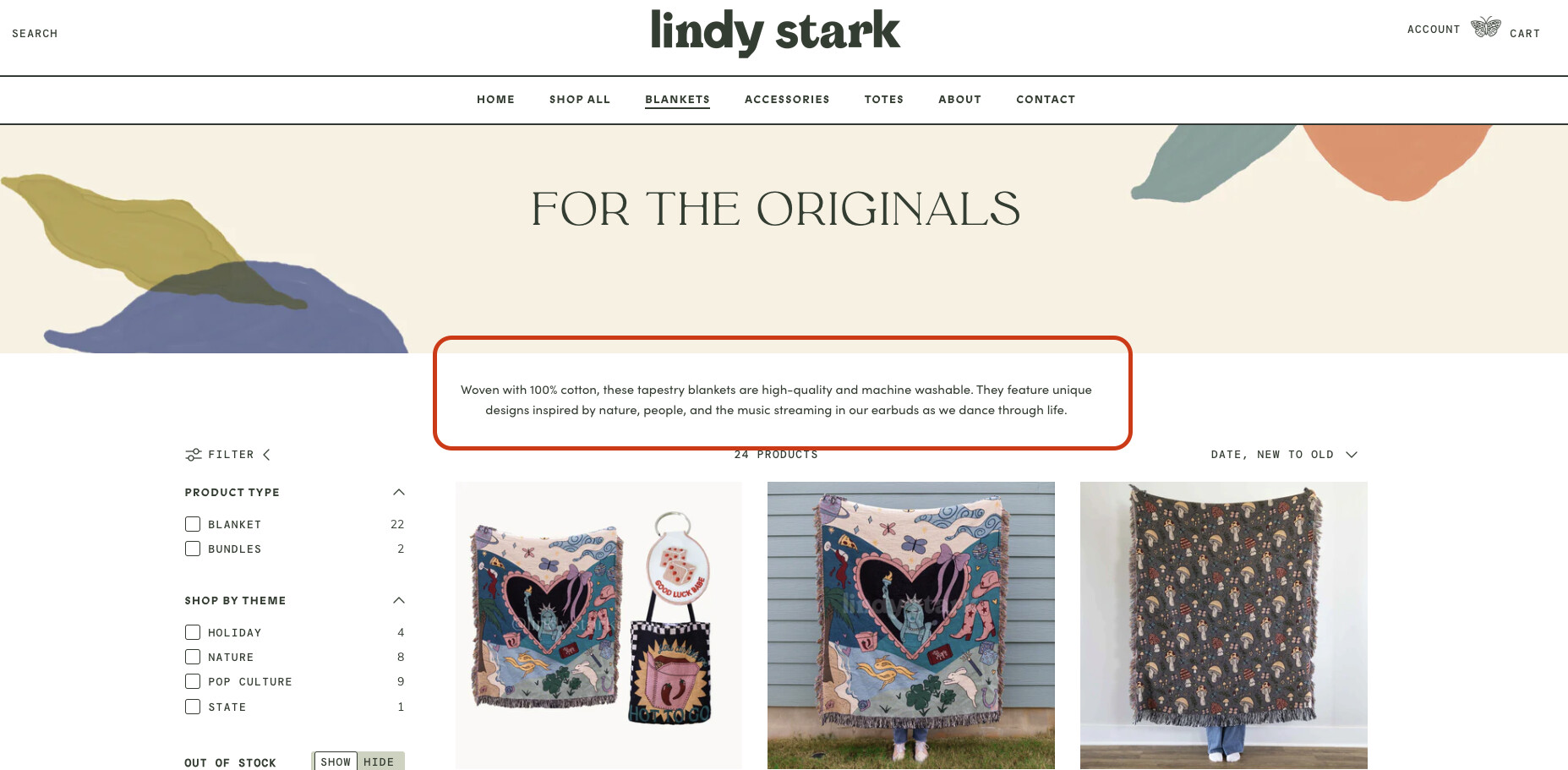Viewport: 1568px width, 770px height.
Task: Collapse the Shop By Theme section
Action: coord(399,600)
